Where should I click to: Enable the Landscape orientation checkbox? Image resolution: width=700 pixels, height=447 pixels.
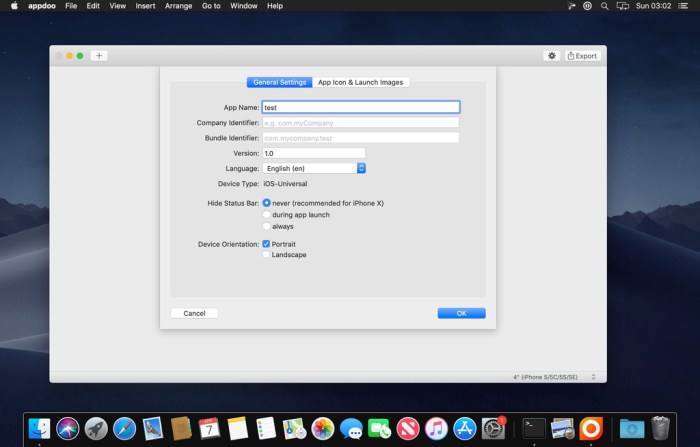tap(266, 255)
